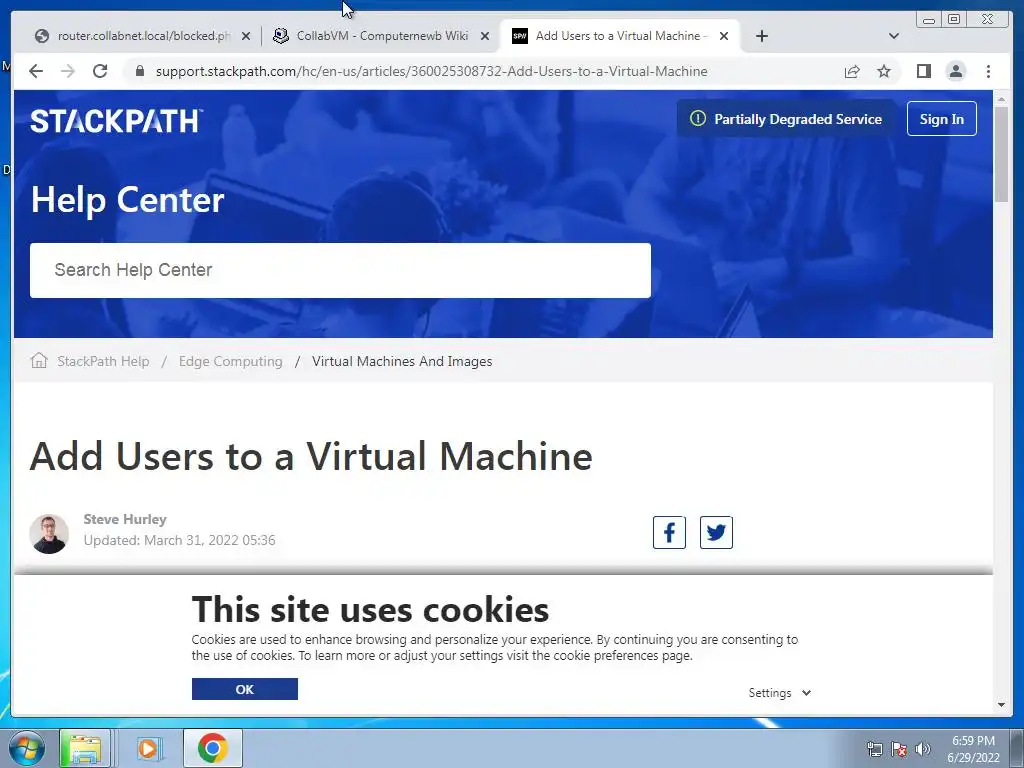Click the Sign In button
This screenshot has width=1024, height=768.
[x=941, y=119]
